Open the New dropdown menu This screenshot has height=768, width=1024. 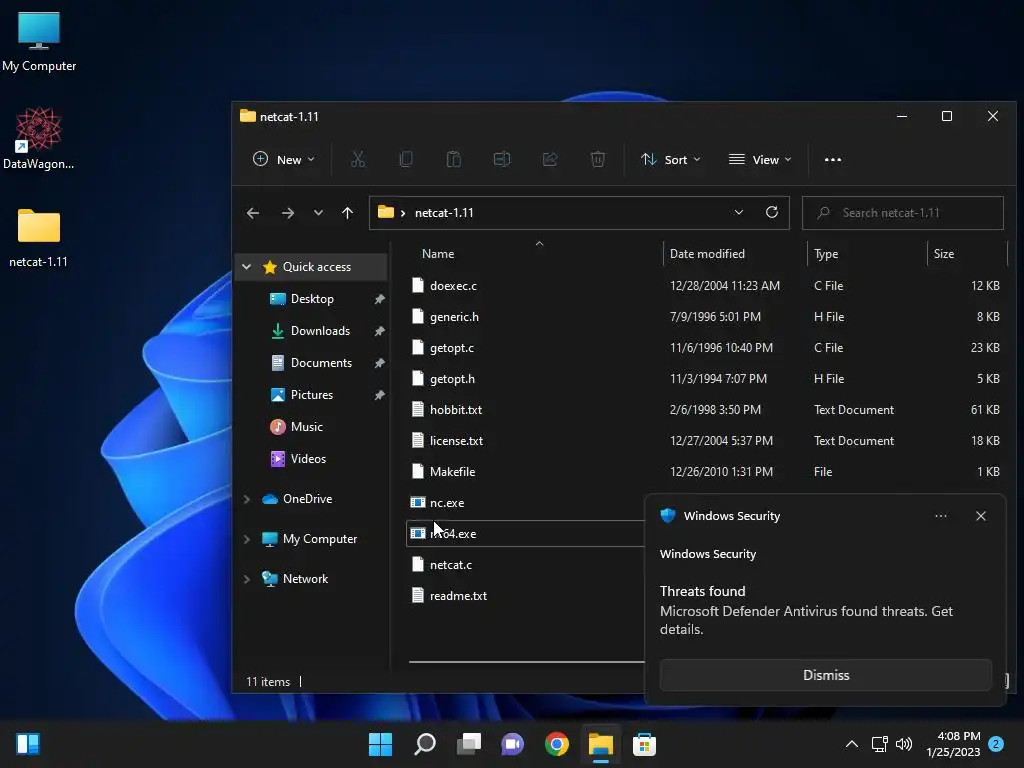[284, 159]
